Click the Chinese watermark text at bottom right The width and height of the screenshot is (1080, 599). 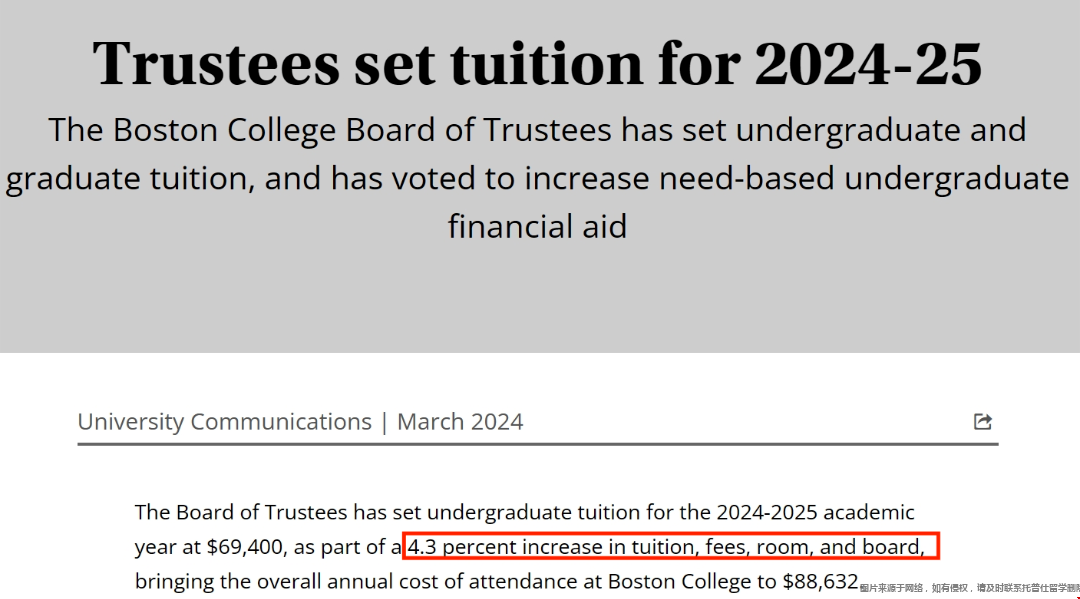click(969, 588)
